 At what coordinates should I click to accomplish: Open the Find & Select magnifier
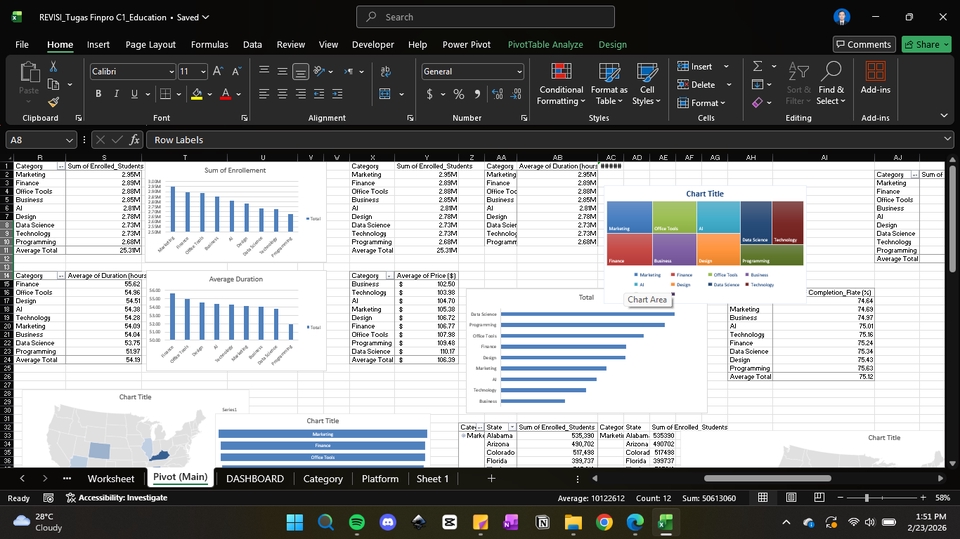pyautogui.click(x=831, y=84)
